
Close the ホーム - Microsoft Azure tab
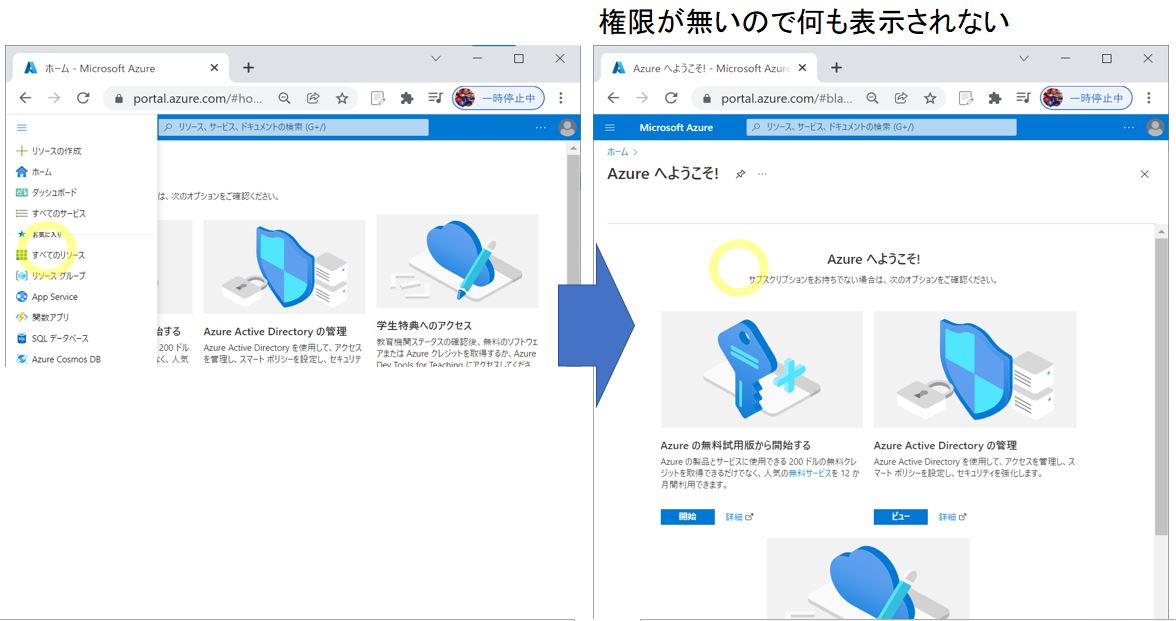[214, 68]
